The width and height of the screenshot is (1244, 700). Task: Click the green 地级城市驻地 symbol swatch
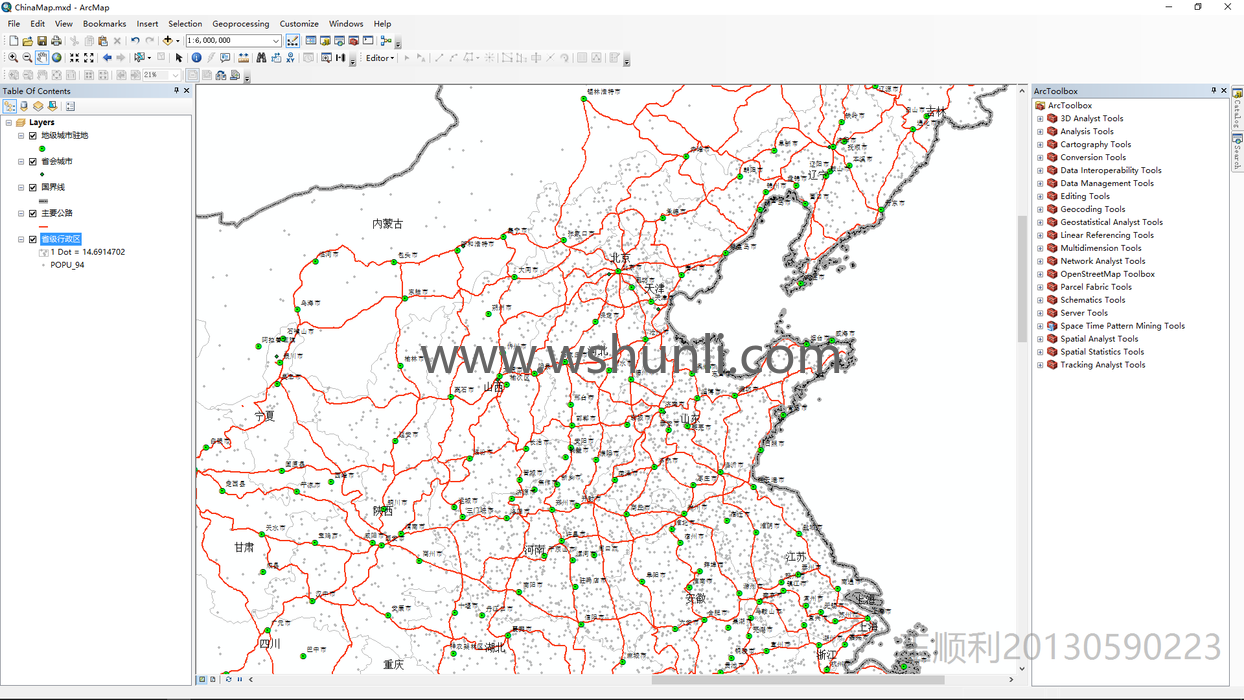coord(42,149)
